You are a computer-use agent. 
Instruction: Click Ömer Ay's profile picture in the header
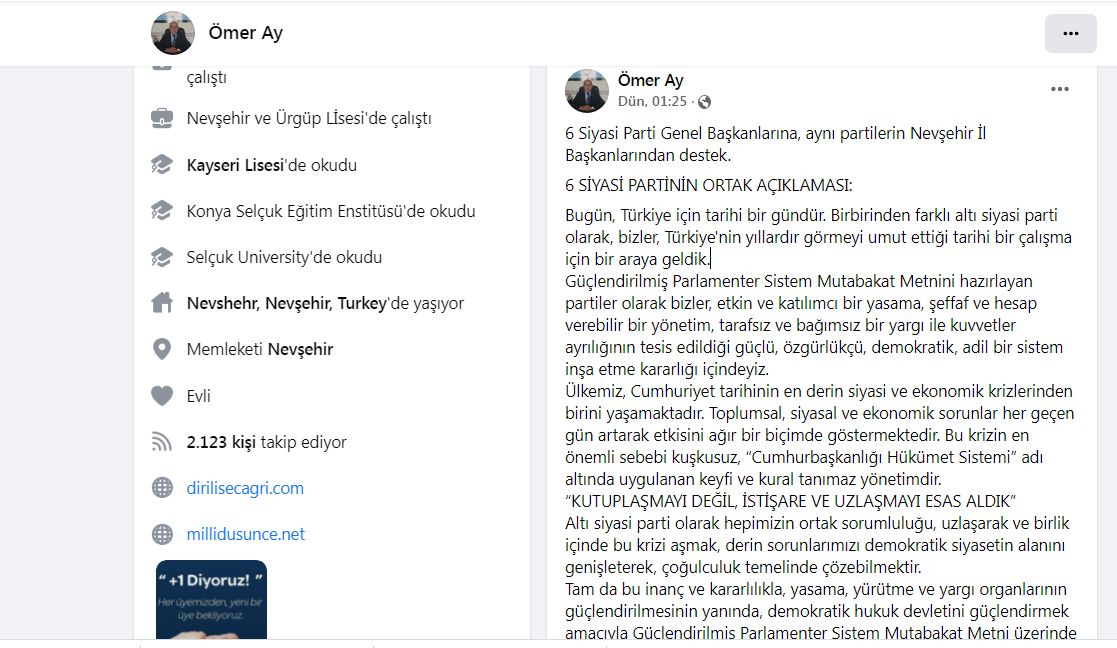173,33
